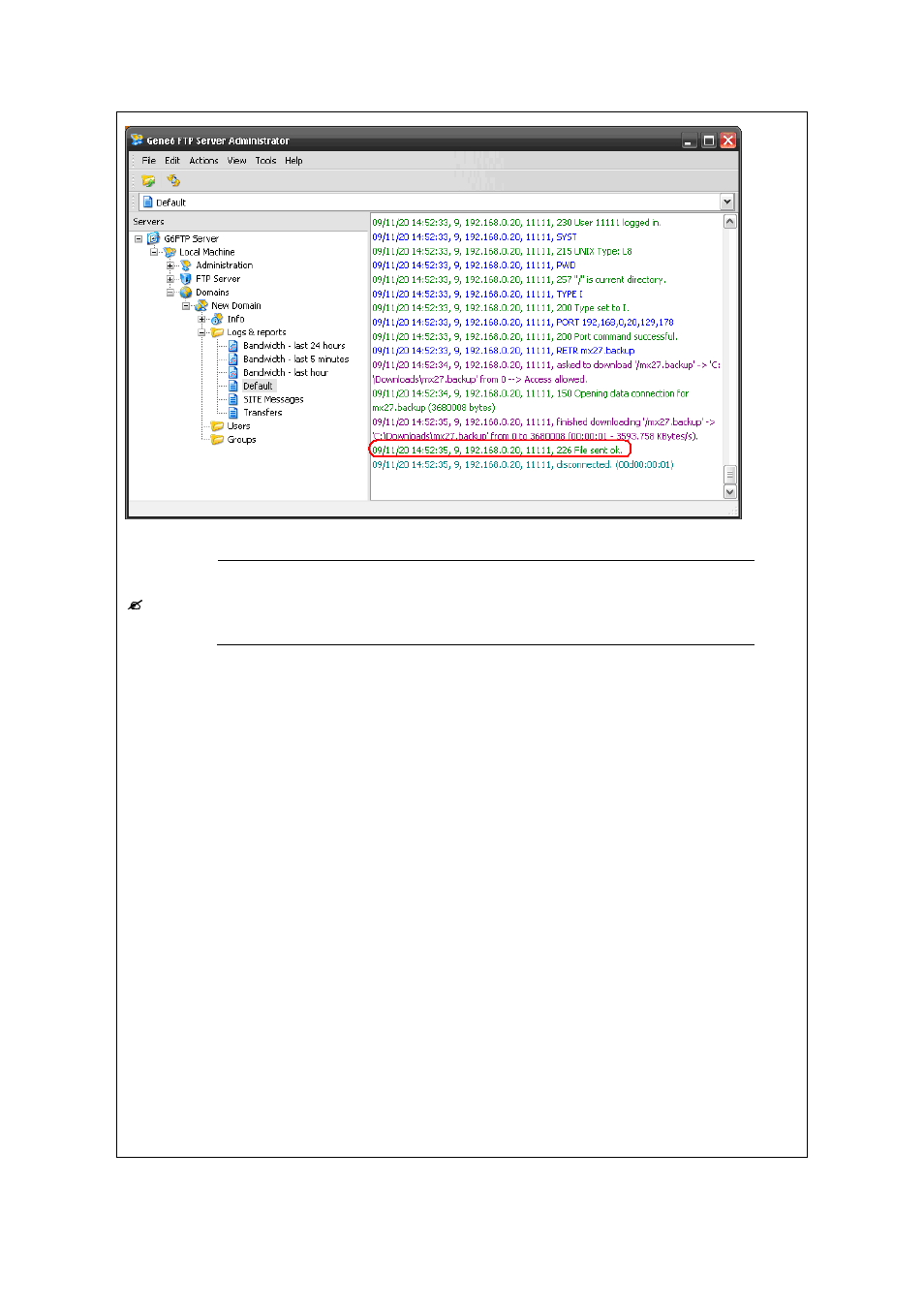924x1308 pixels.
Task: Expand the Info node
Action: point(201,319)
